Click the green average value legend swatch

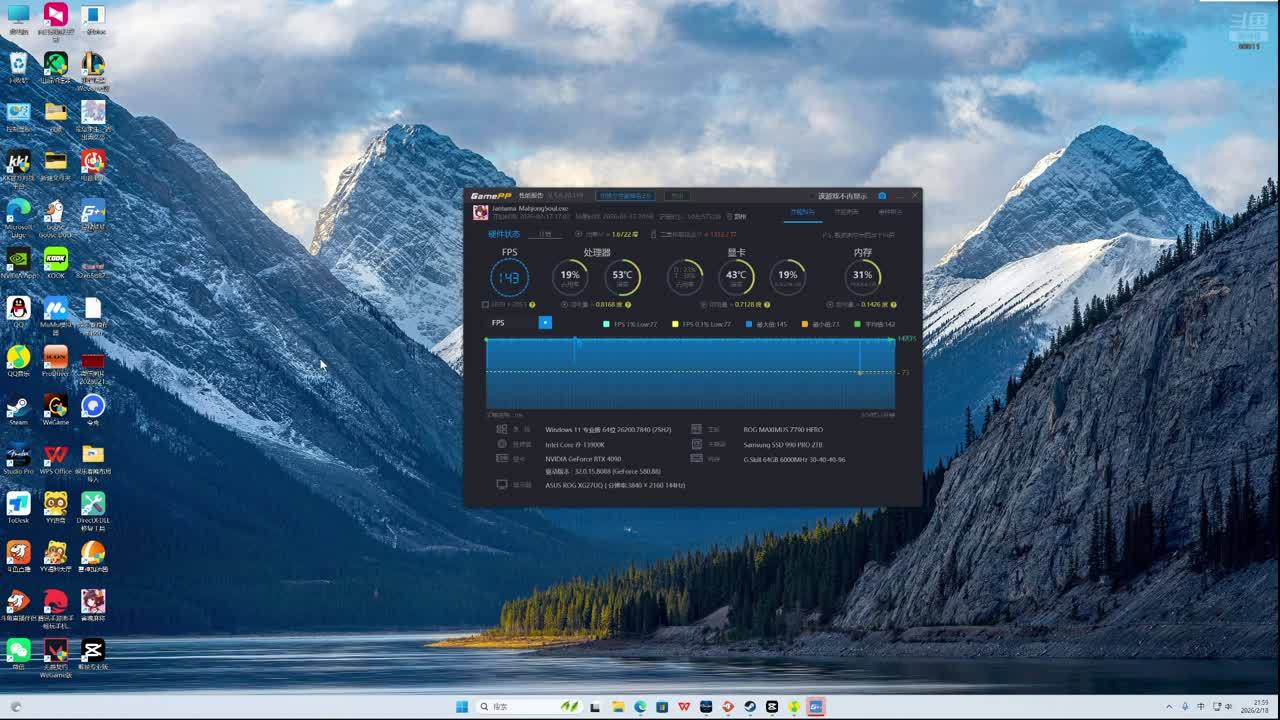[x=857, y=324]
